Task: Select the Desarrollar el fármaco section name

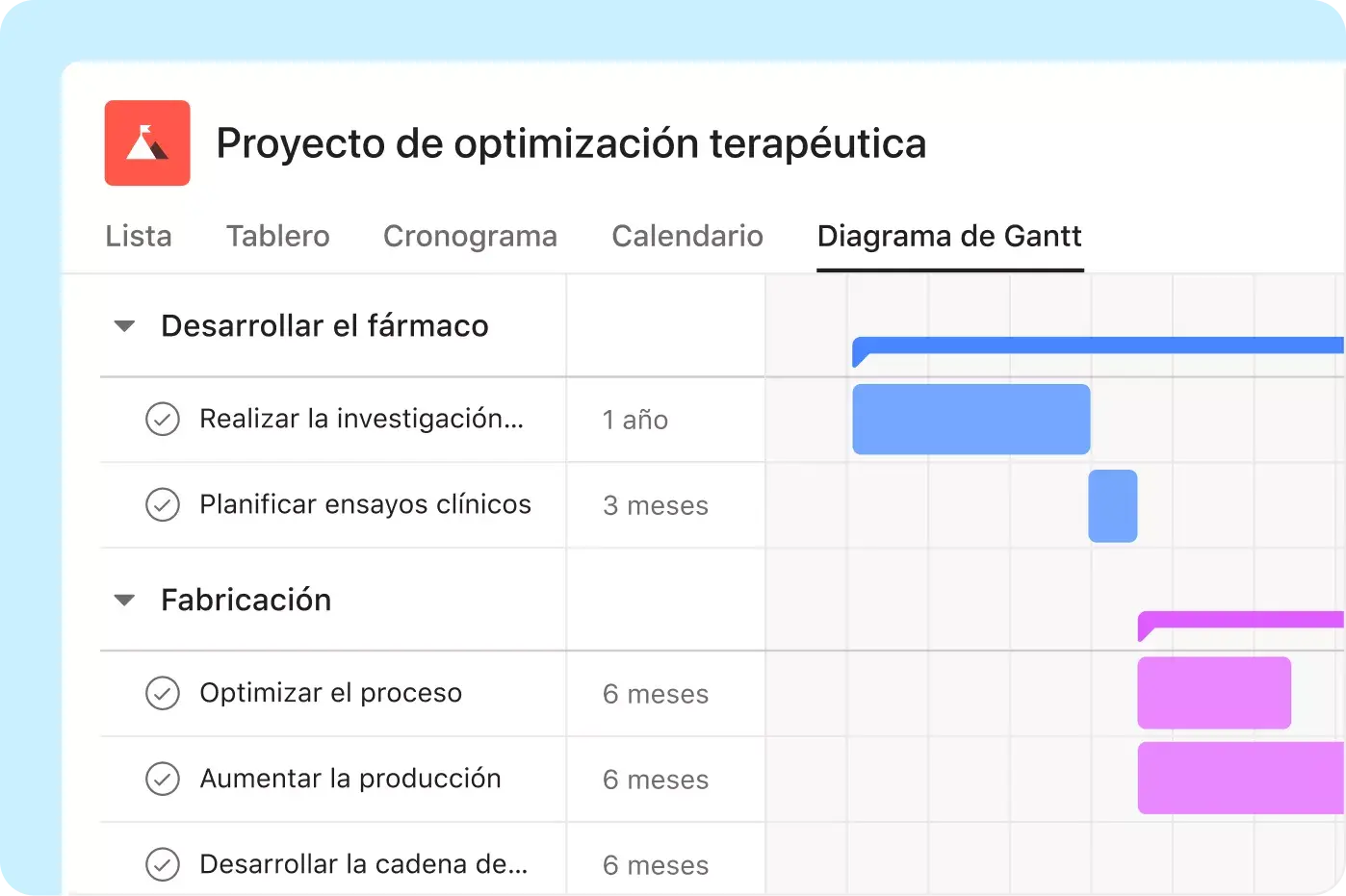Action: coord(324,325)
